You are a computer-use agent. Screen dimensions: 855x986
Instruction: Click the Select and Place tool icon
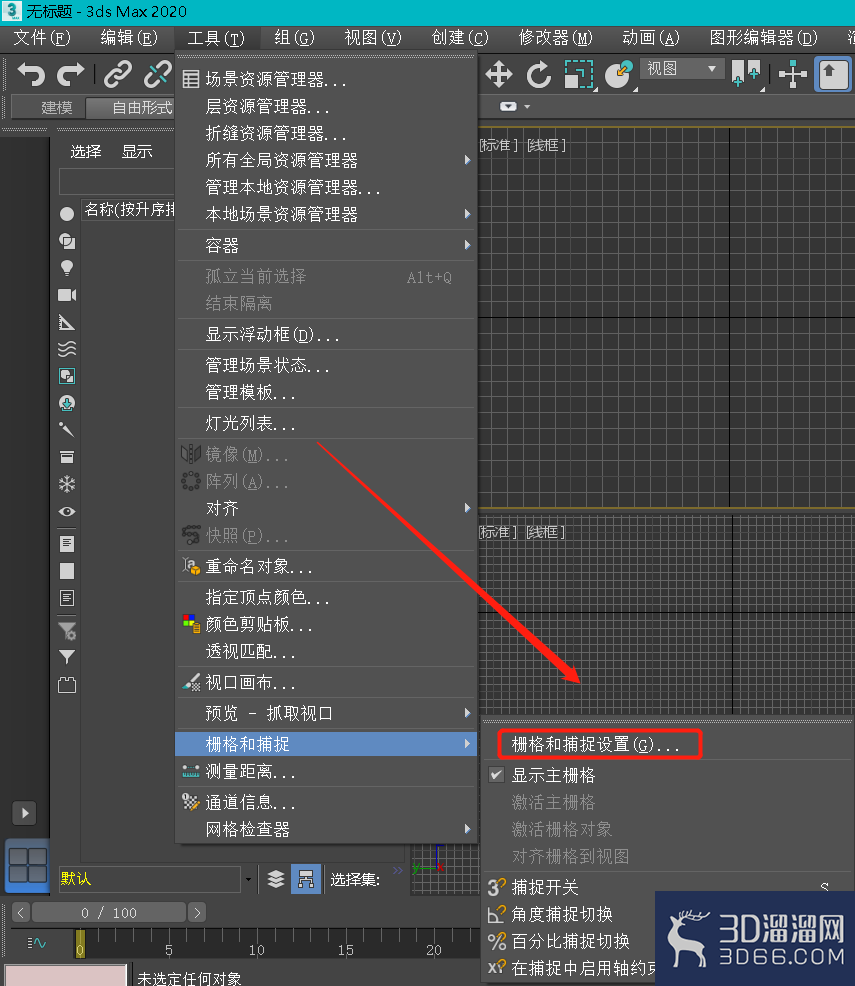click(619, 74)
